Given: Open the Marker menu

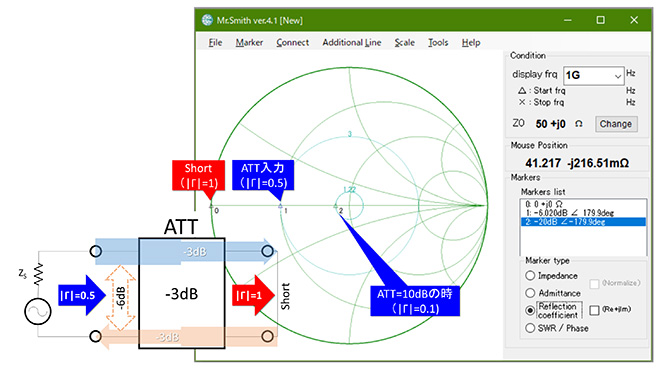Looking at the screenshot, I should coord(249,43).
